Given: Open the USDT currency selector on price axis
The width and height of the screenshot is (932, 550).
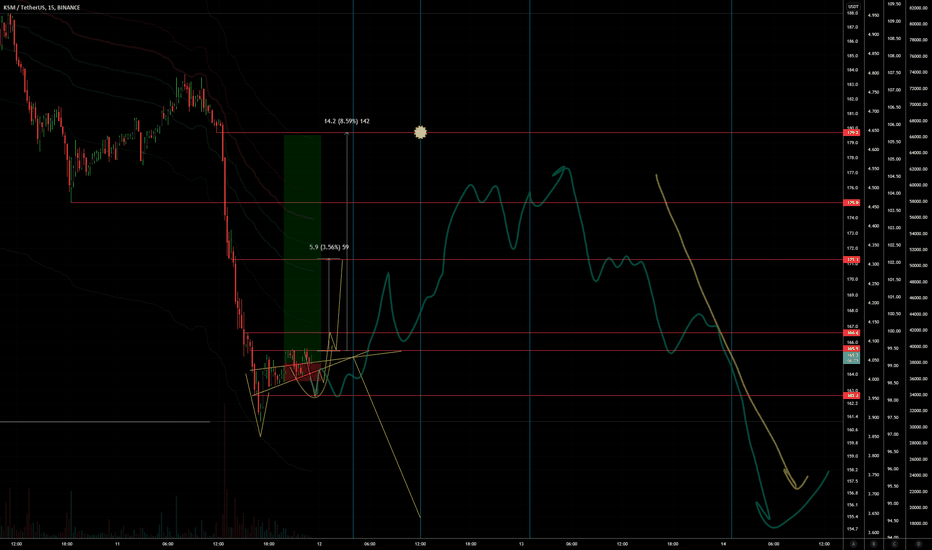Looking at the screenshot, I should [853, 7].
